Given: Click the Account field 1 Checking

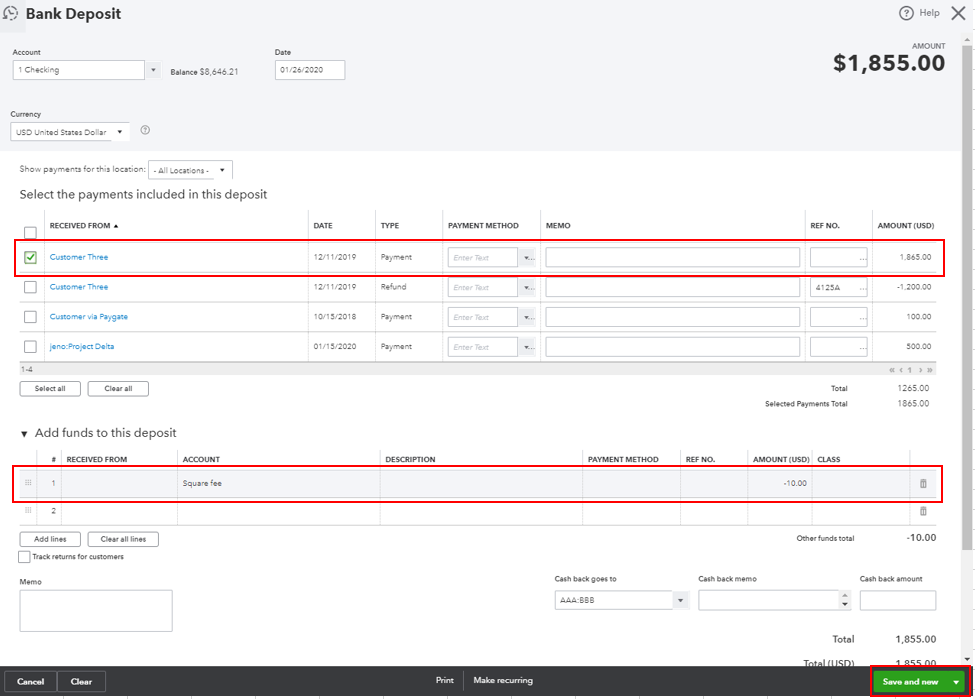Looking at the screenshot, I should [x=78, y=70].
